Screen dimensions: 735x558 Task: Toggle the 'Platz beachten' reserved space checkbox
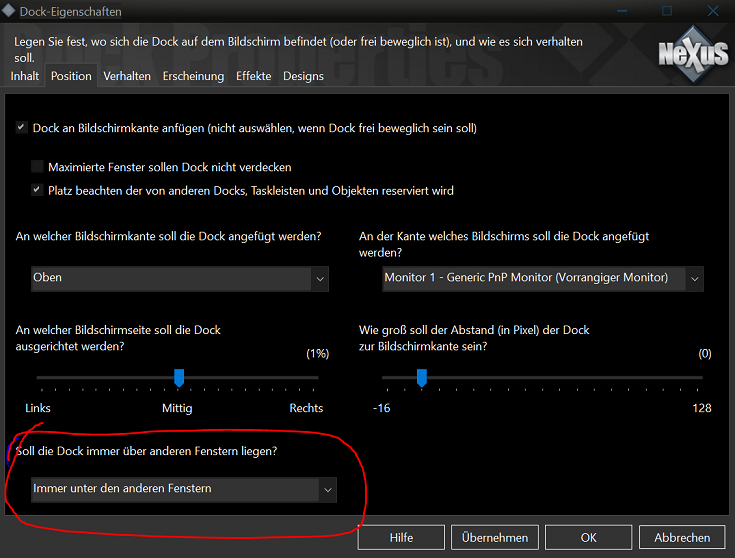(x=38, y=190)
